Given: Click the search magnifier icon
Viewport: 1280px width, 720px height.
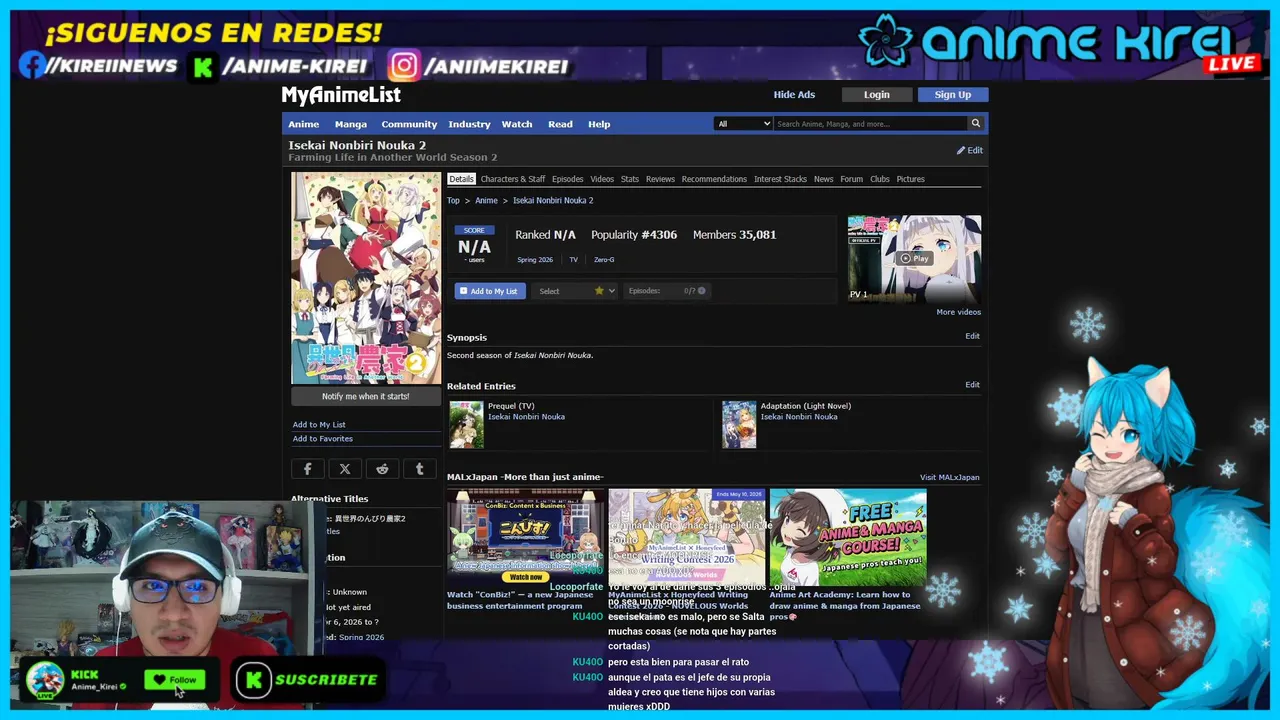Looking at the screenshot, I should coord(975,124).
